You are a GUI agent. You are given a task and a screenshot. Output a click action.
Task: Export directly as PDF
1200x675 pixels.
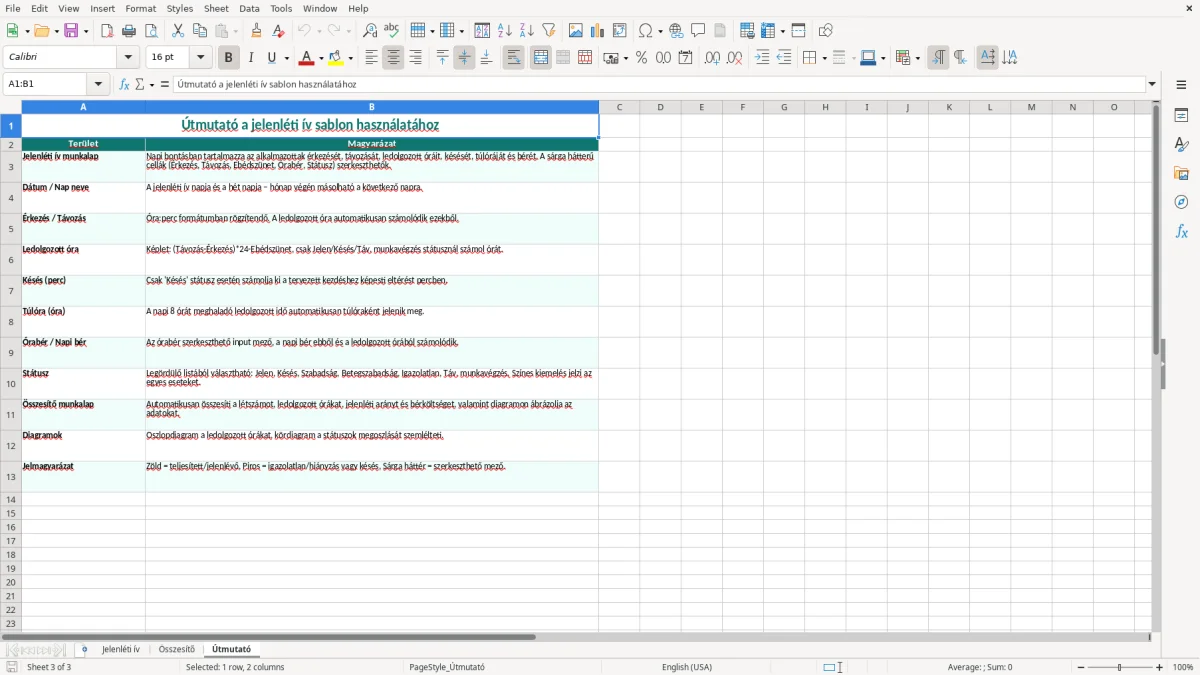(x=107, y=31)
